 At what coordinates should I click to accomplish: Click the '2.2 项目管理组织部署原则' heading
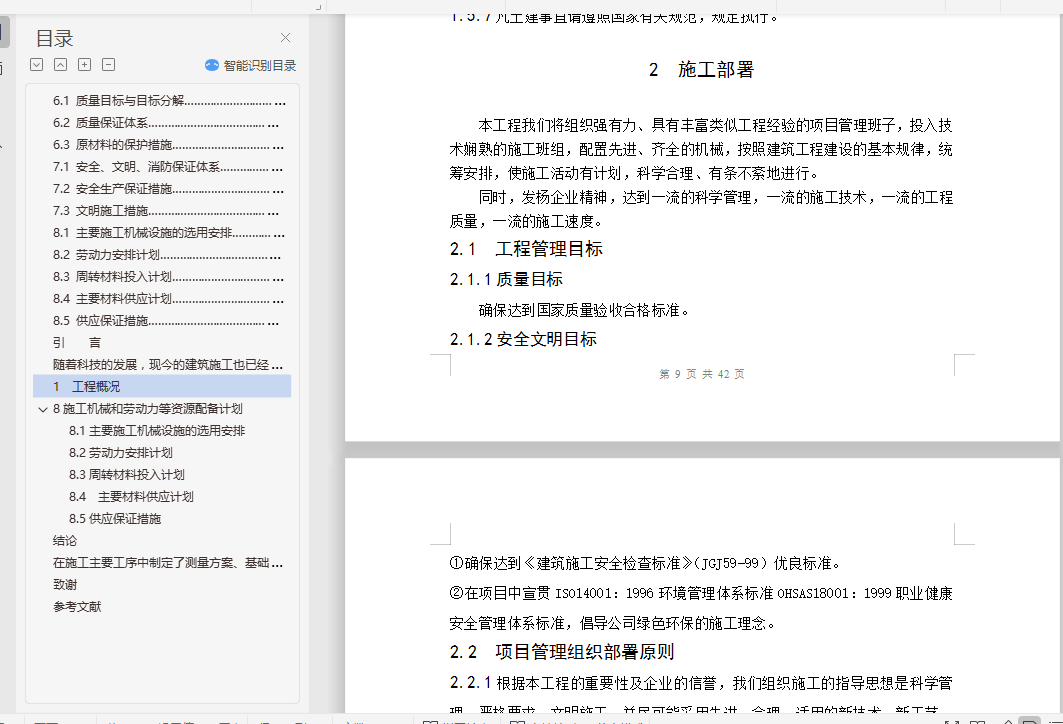[x=562, y=652]
